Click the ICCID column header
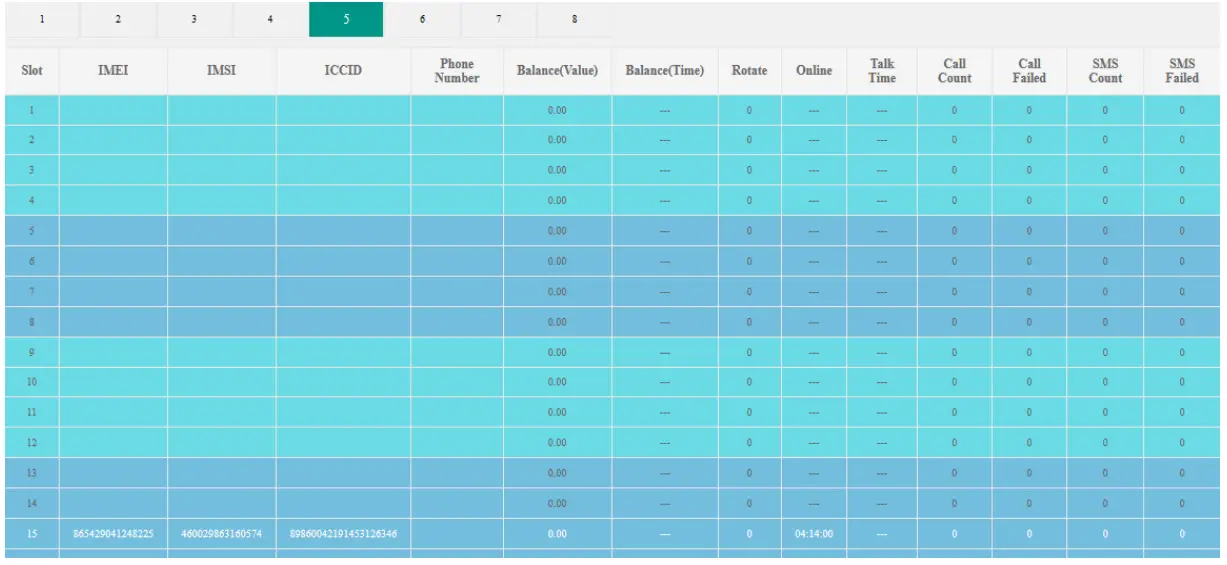1227x565 pixels. point(343,71)
